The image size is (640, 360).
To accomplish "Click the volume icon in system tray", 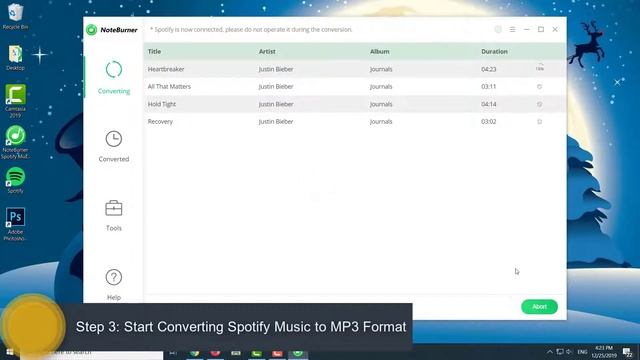I will tap(569, 352).
